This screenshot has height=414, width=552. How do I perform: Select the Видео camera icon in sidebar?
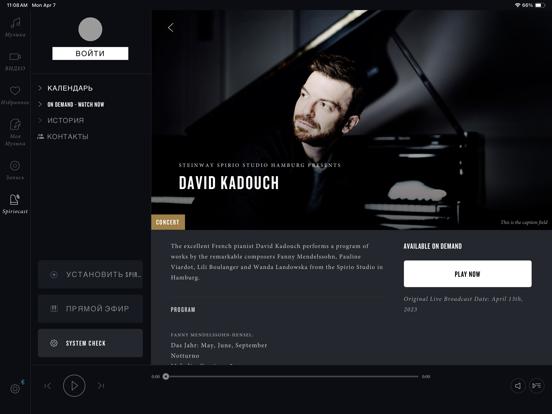point(15,57)
